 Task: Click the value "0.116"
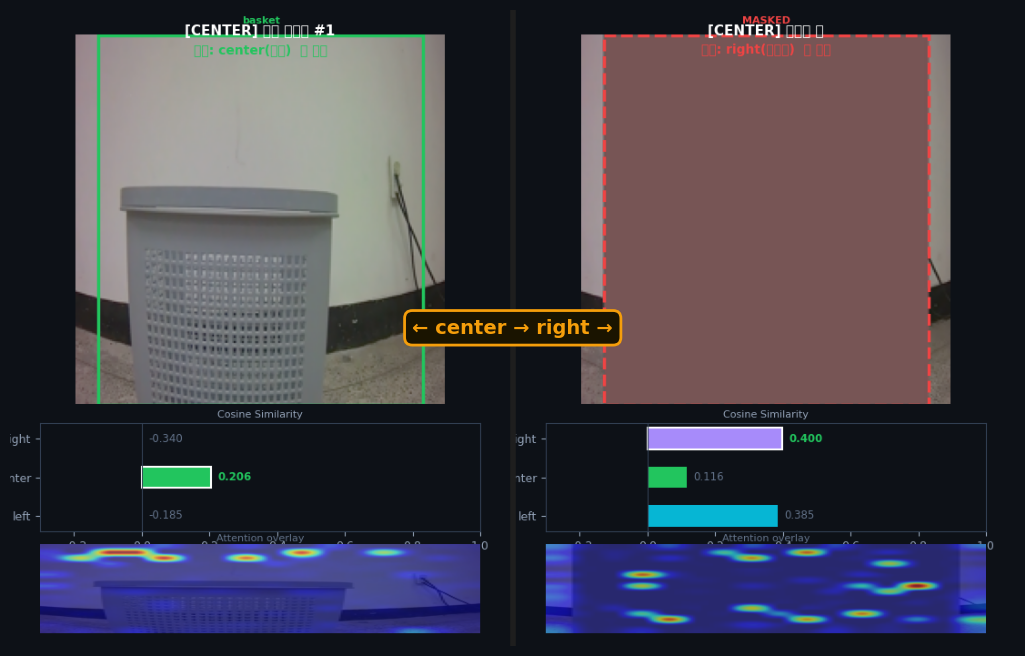[709, 477]
